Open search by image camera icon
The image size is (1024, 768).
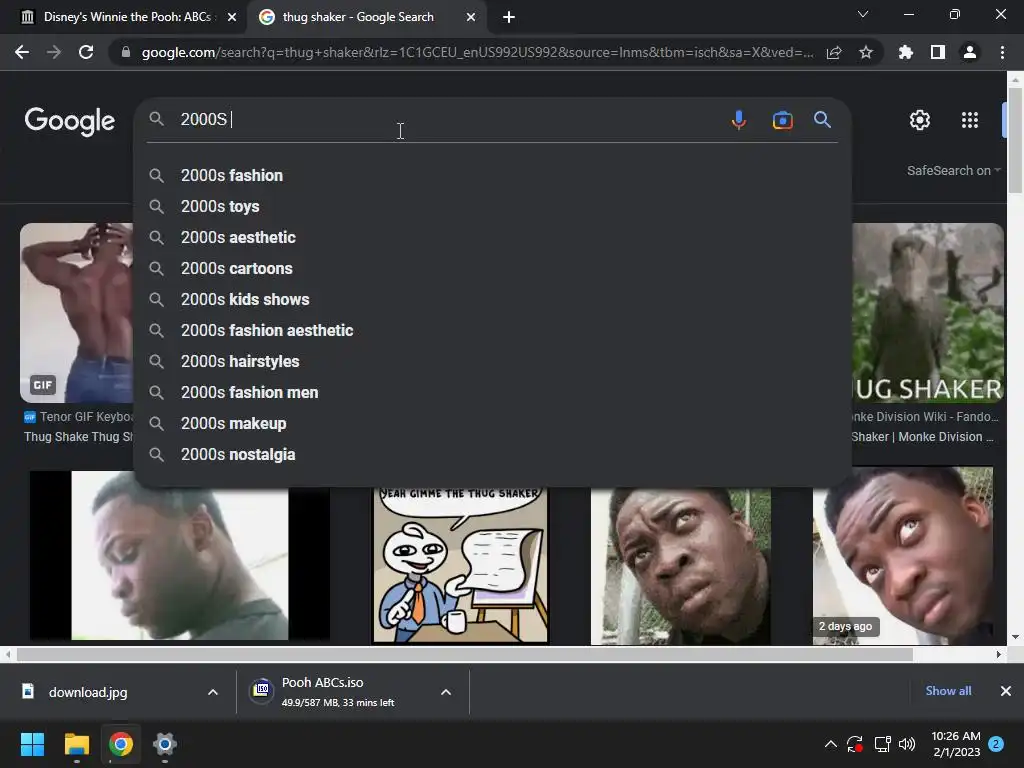click(782, 120)
